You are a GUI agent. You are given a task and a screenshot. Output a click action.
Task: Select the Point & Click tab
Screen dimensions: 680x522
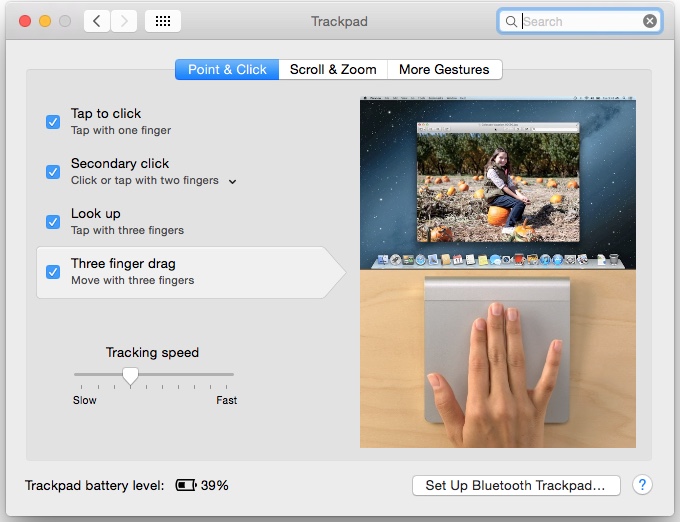click(227, 69)
